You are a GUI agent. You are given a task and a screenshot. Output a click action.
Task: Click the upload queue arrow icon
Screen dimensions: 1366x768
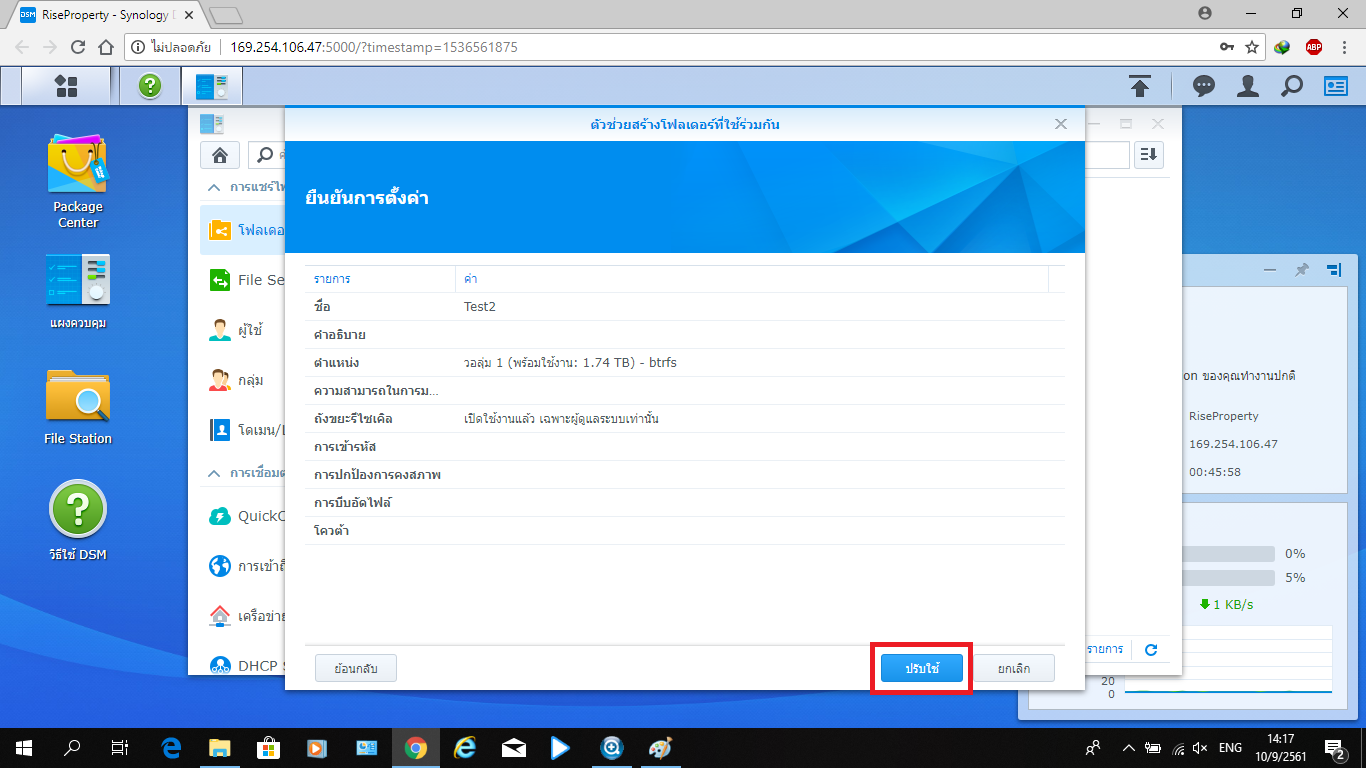[1139, 86]
